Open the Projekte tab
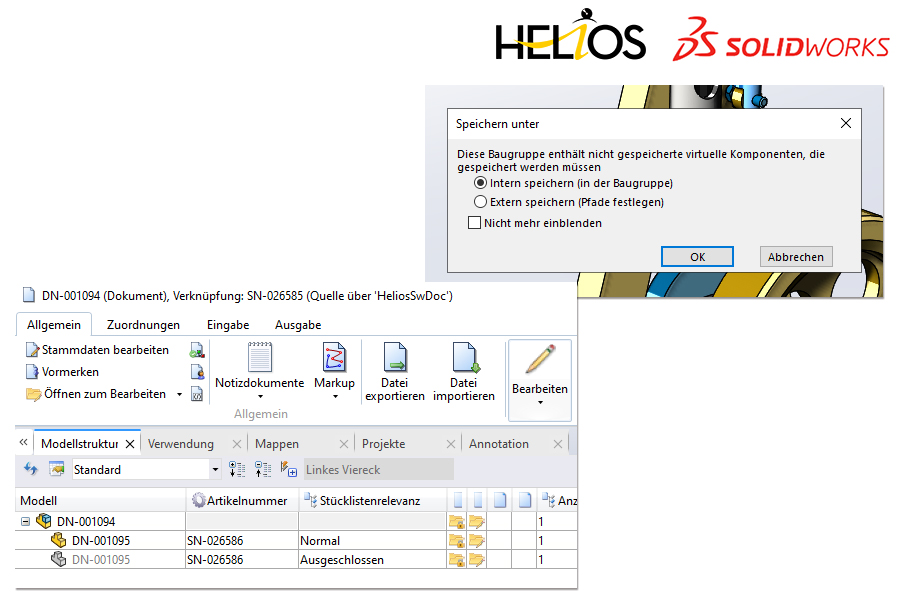Screen dimensions: 900x600 [x=383, y=444]
